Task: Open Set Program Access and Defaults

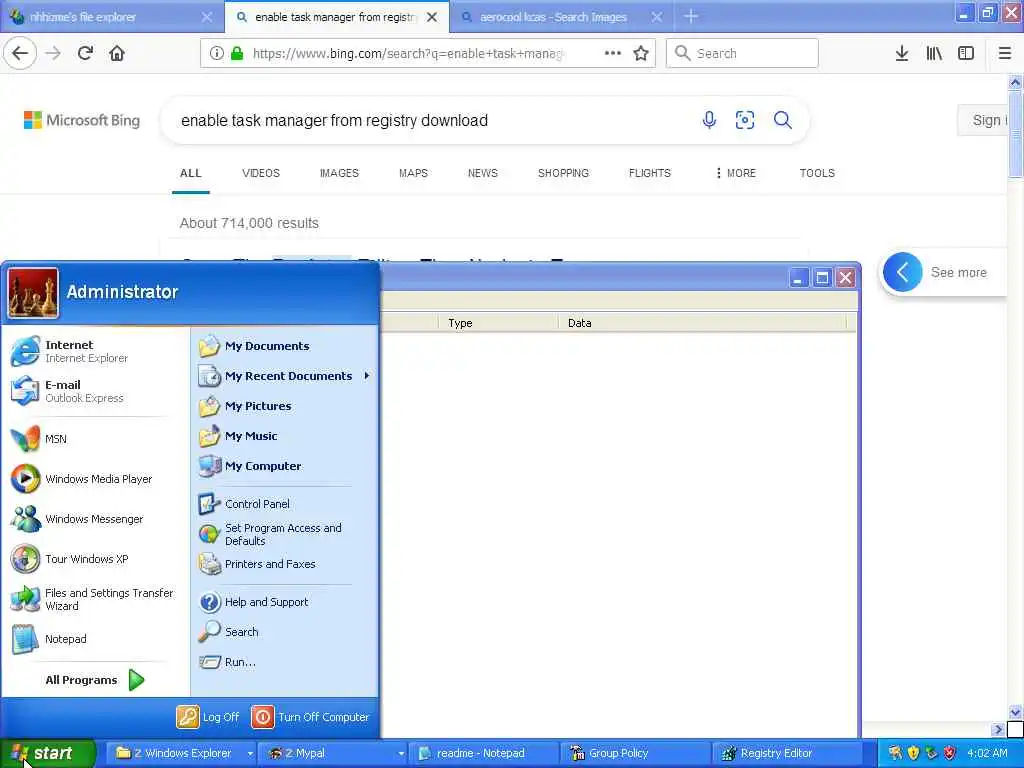Action: click(270, 534)
